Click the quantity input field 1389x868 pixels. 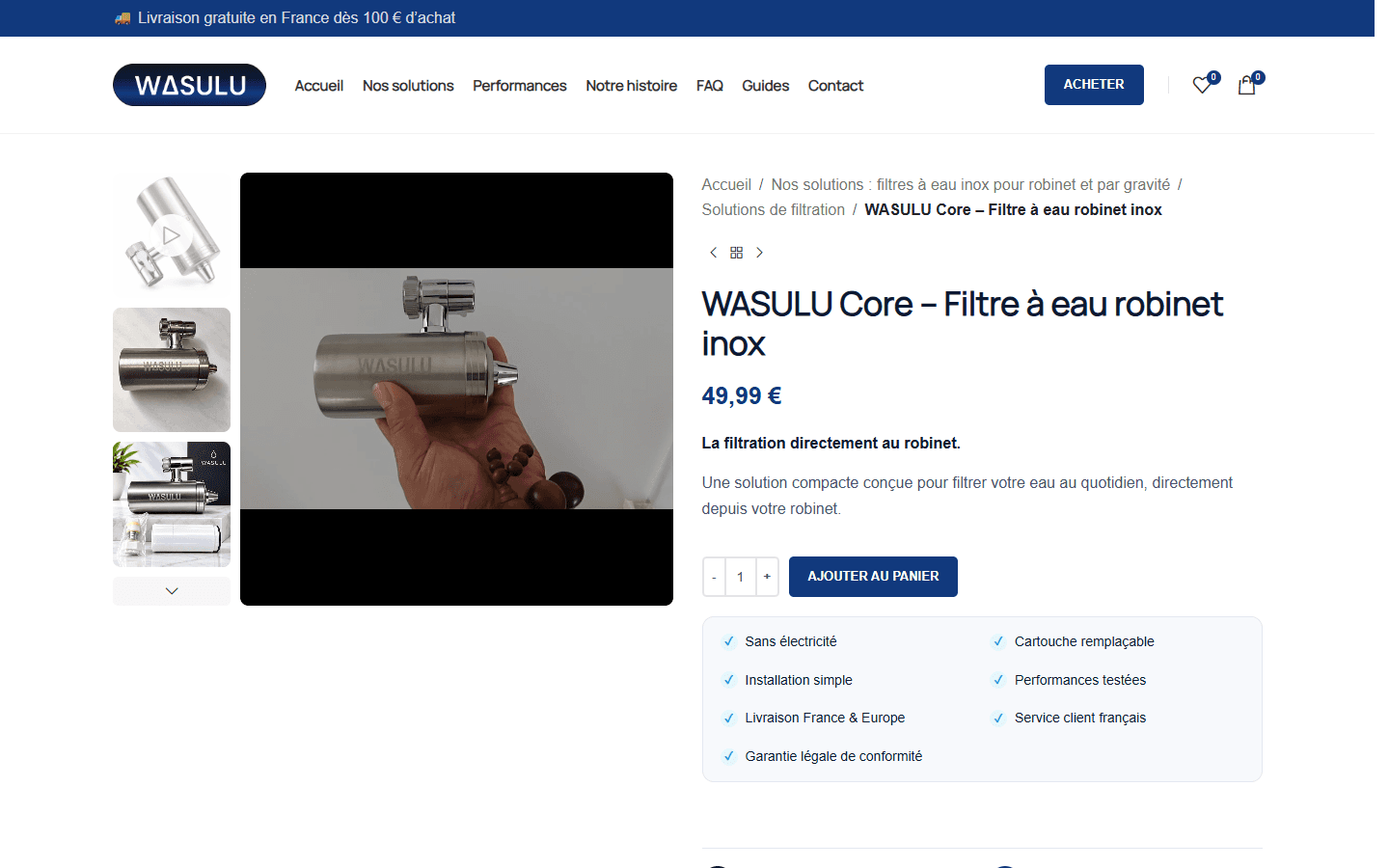741,577
